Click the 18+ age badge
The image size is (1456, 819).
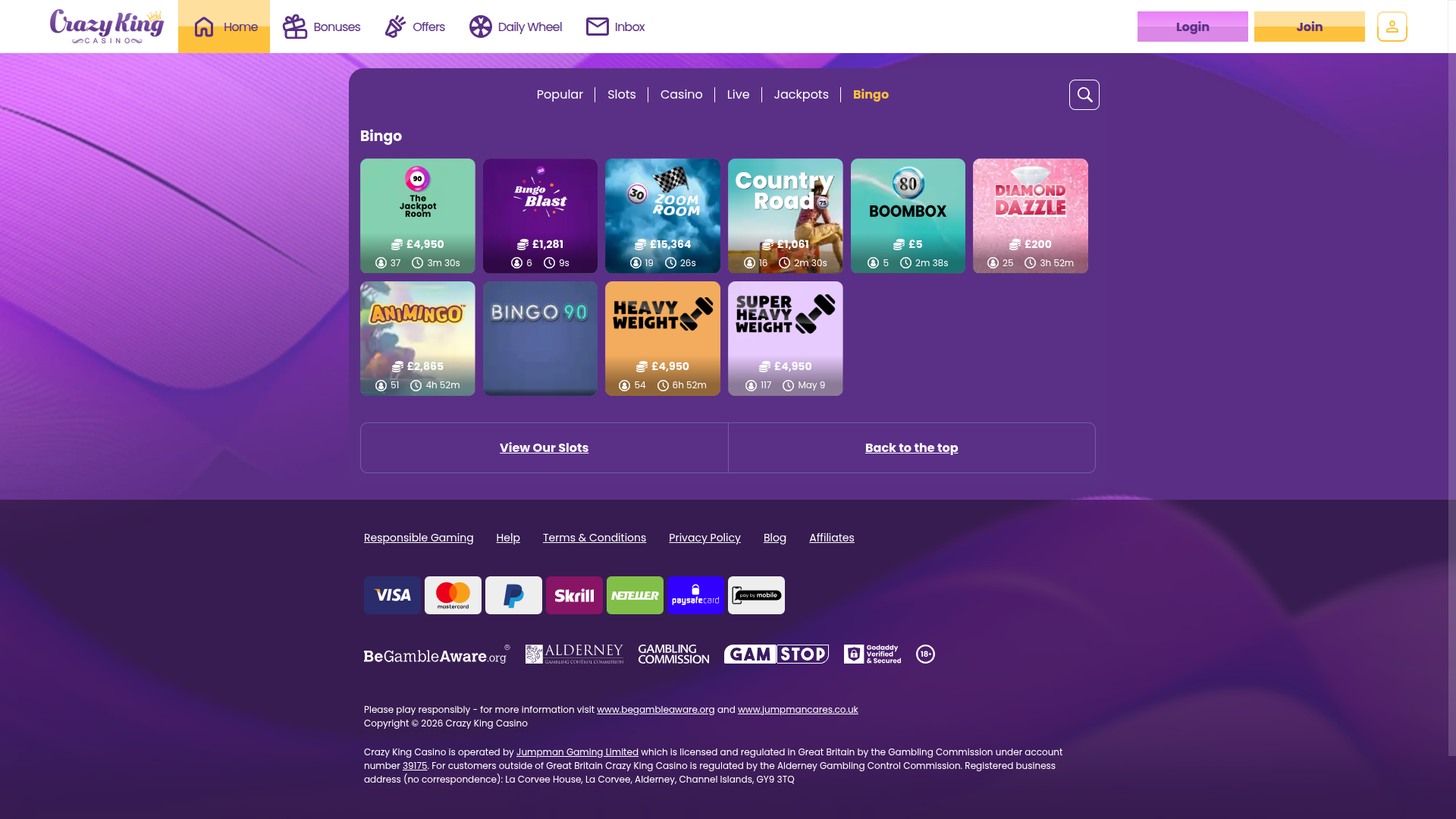pos(925,654)
